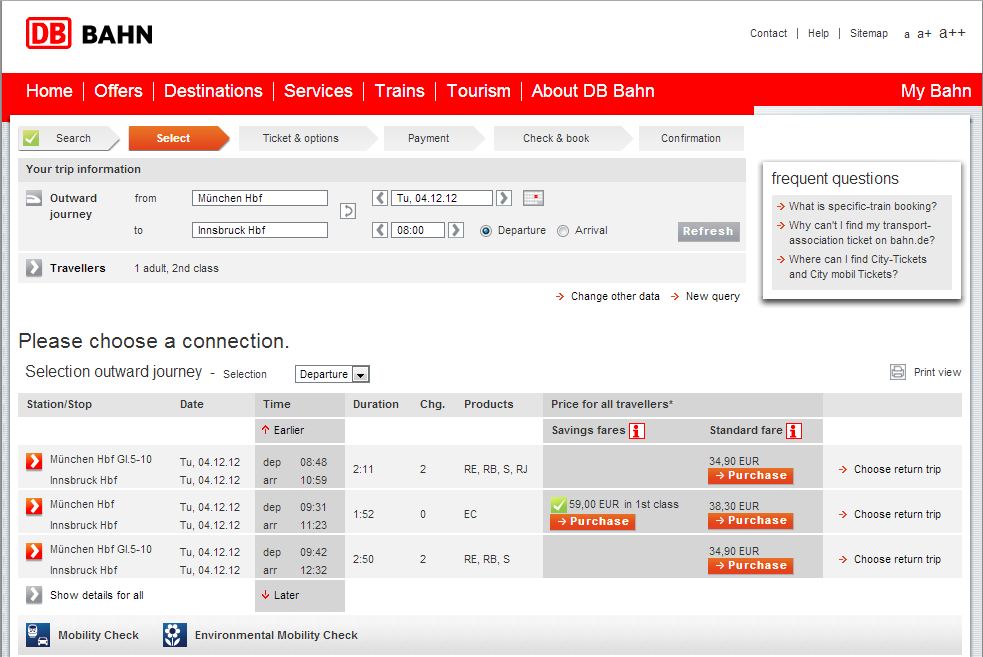Click the outward journey train icon
The width and height of the screenshot is (983, 657).
(34, 198)
